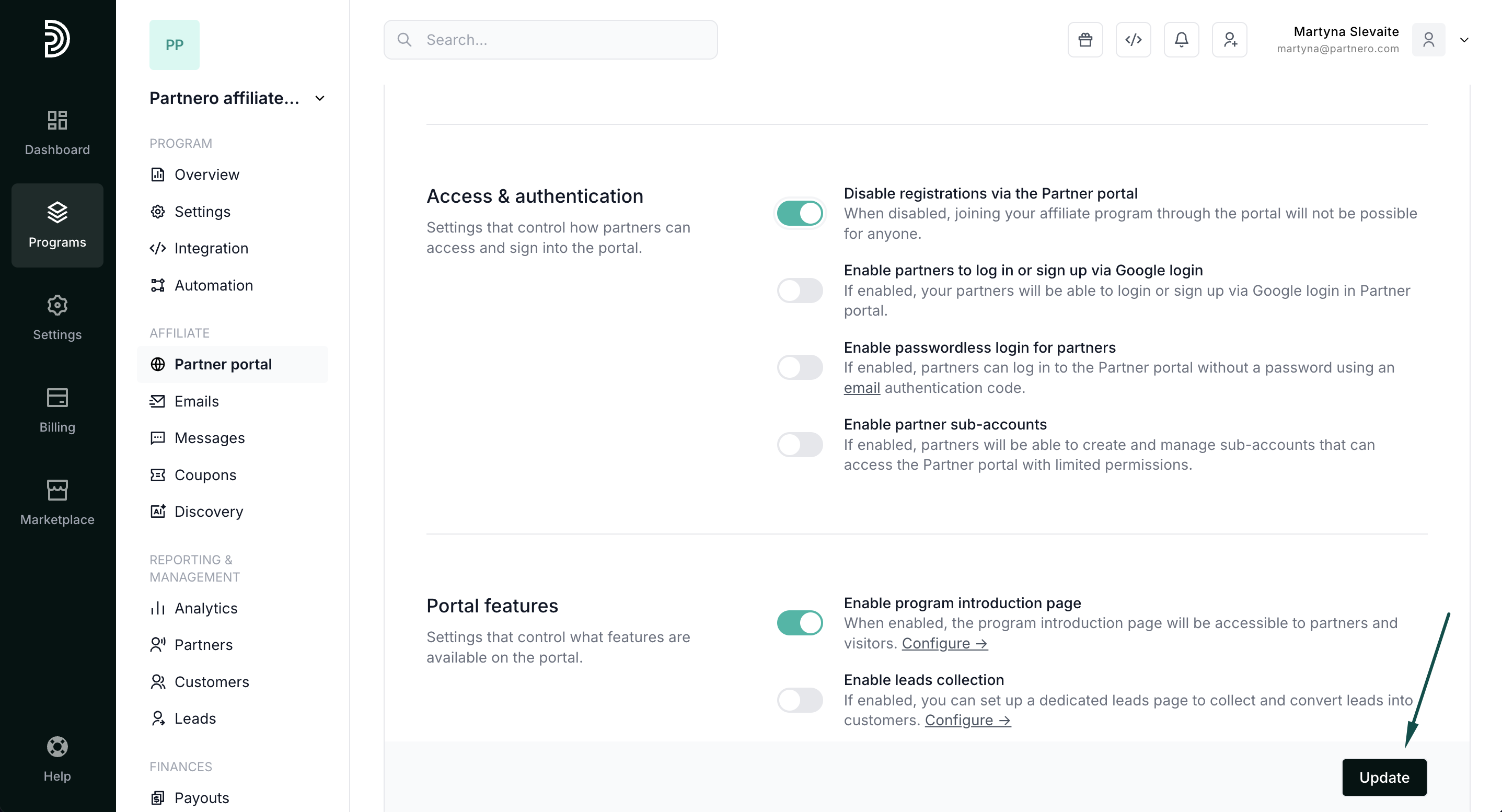
Task: Enable Google login for partners toggle
Action: pyautogui.click(x=800, y=291)
